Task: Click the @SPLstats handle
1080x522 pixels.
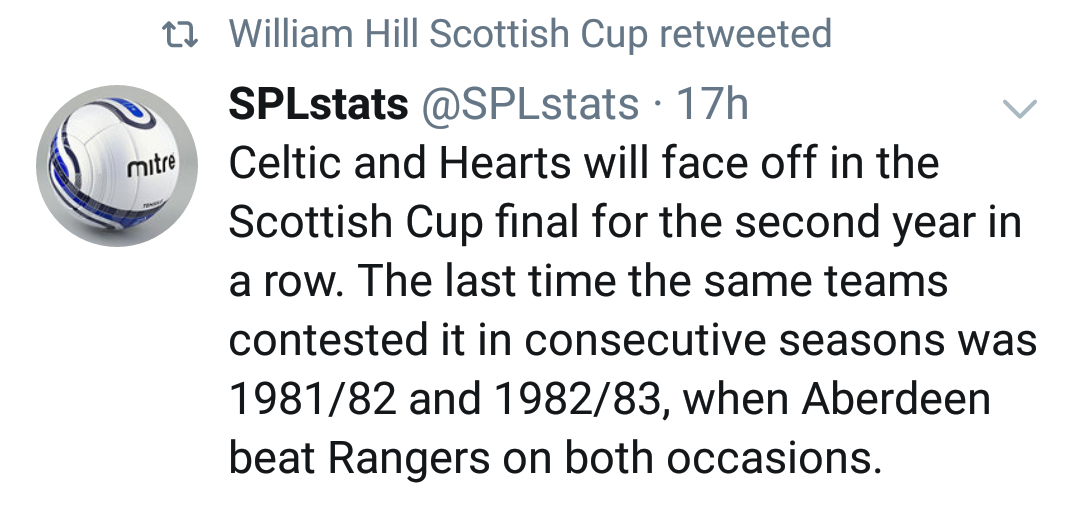Action: tap(532, 105)
